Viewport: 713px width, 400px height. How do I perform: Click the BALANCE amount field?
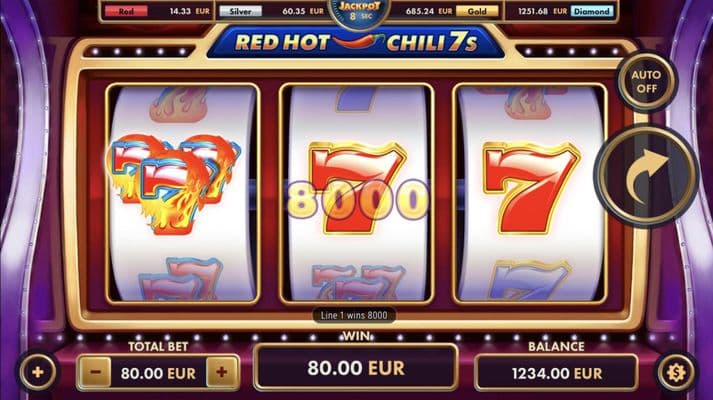(x=557, y=373)
